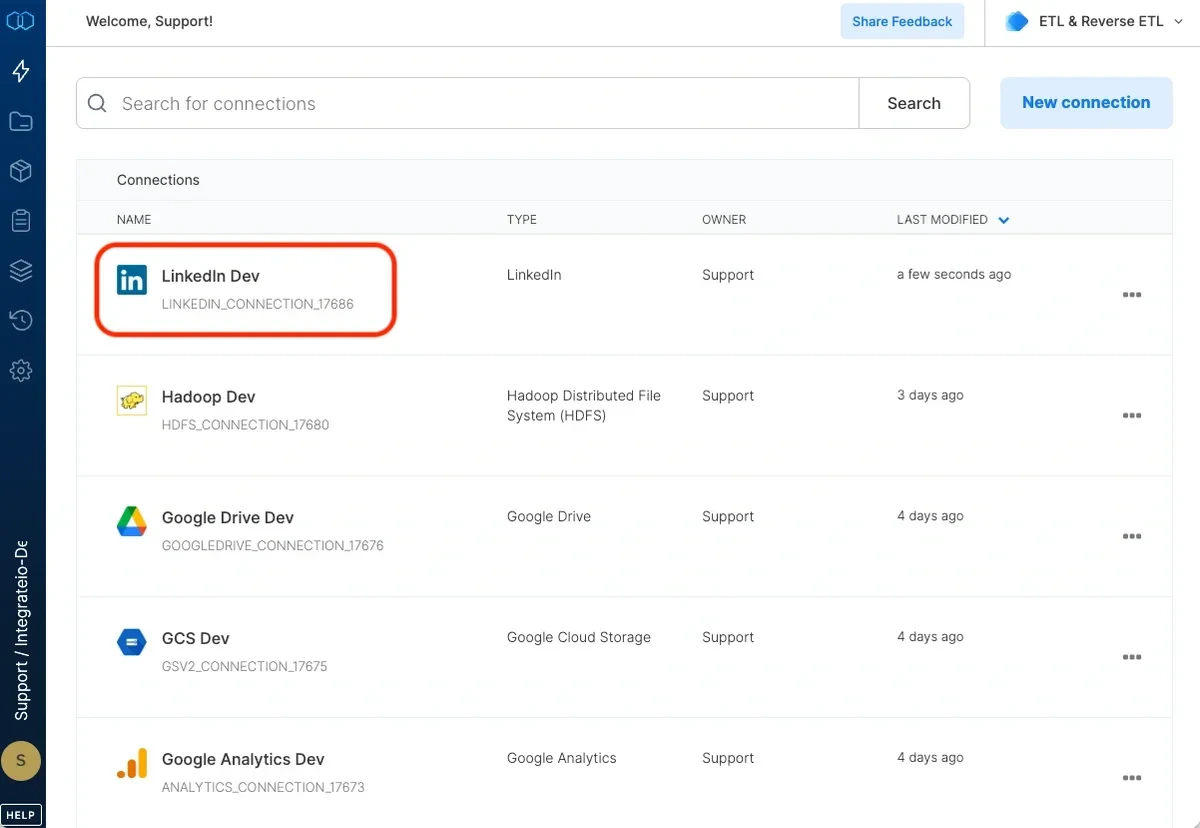The image size is (1200, 828).
Task: Click the Integrate.io logo icon
Action: tap(20, 20)
